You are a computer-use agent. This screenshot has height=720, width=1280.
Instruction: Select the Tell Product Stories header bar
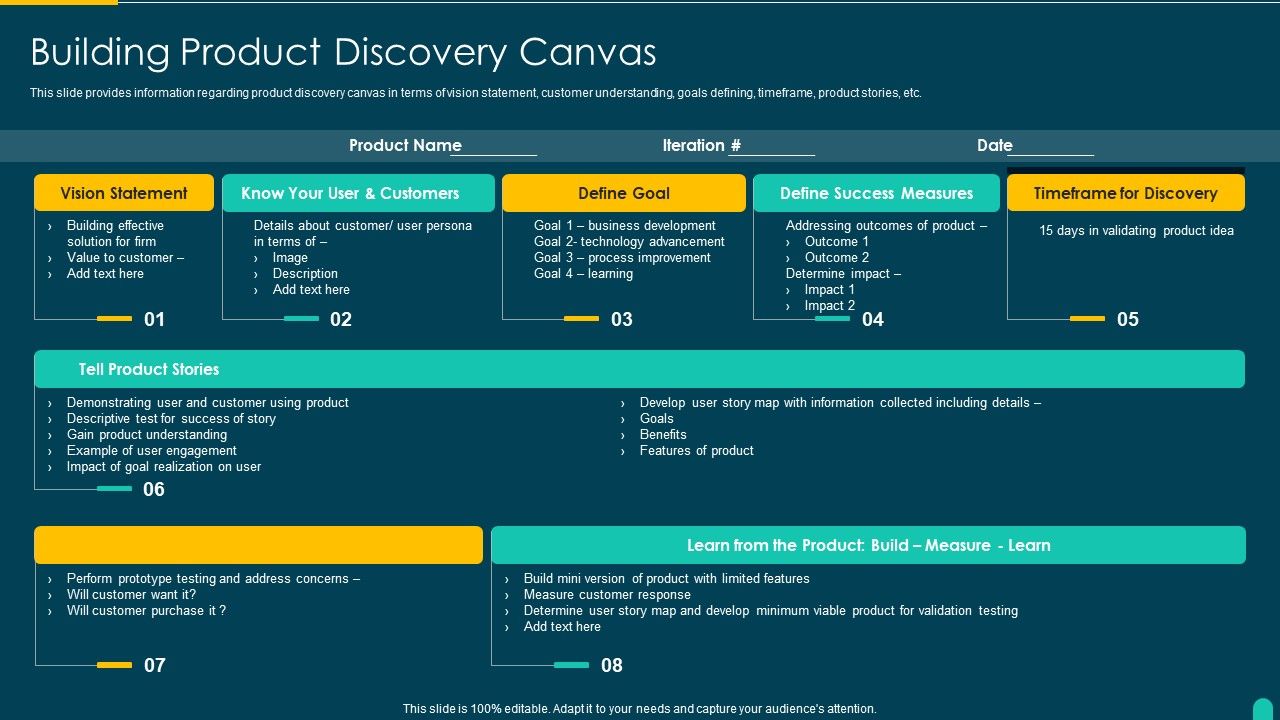click(x=640, y=369)
